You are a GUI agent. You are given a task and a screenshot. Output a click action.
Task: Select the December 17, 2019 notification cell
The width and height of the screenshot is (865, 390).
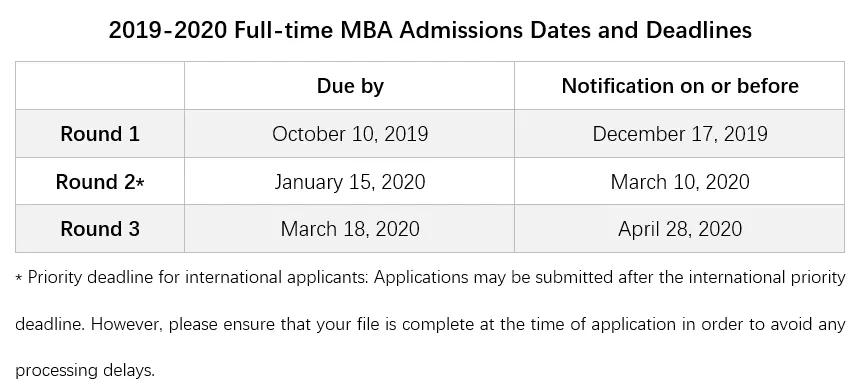click(680, 134)
